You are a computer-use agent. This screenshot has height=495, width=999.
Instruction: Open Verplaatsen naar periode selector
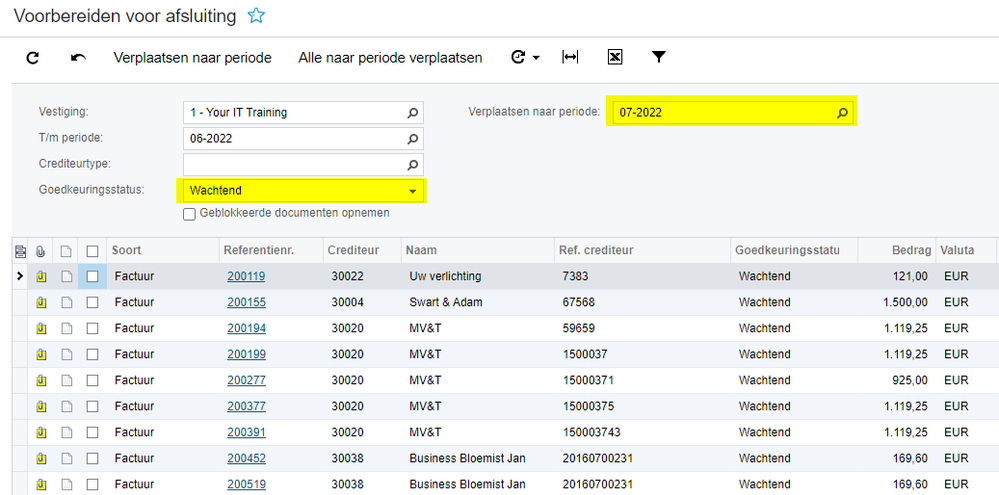click(842, 113)
